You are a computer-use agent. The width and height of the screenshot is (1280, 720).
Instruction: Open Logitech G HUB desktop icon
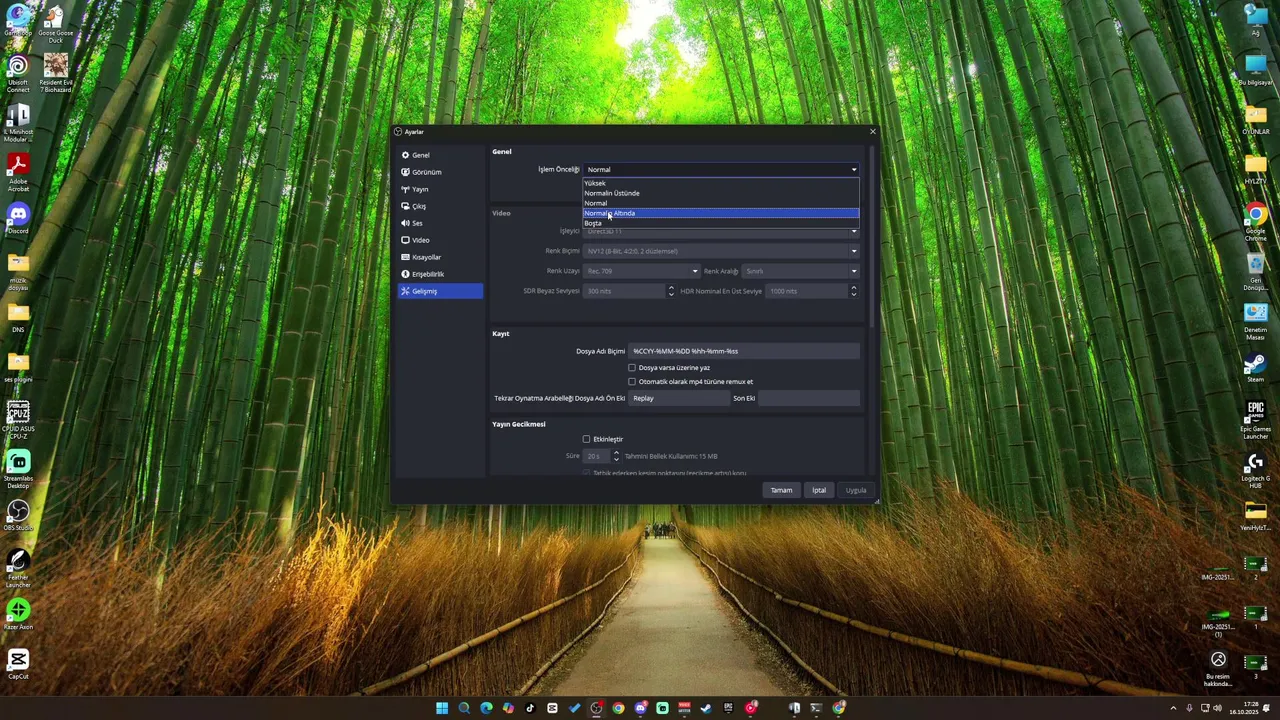1255,470
